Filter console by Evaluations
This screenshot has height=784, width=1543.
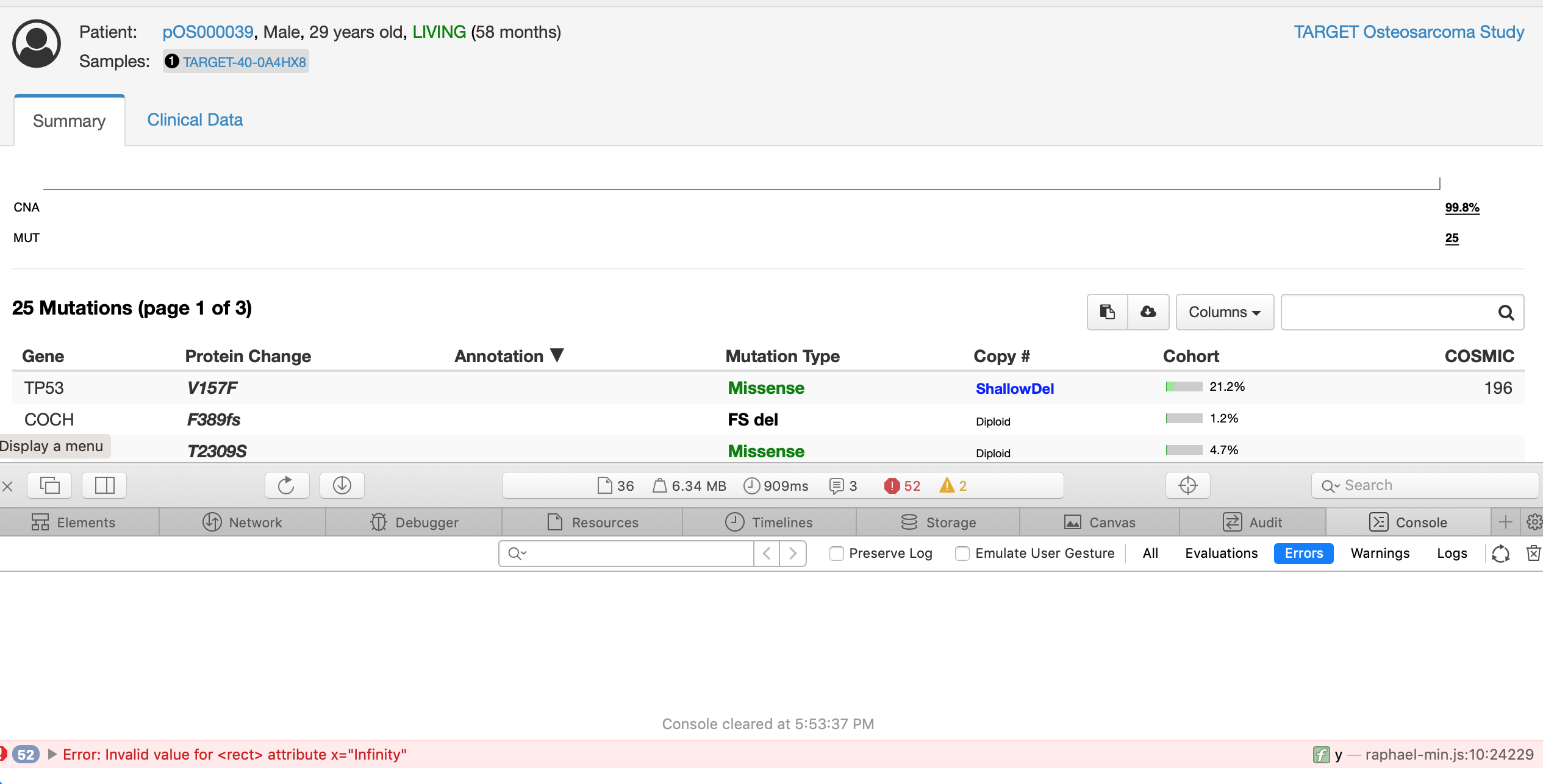pos(1221,553)
